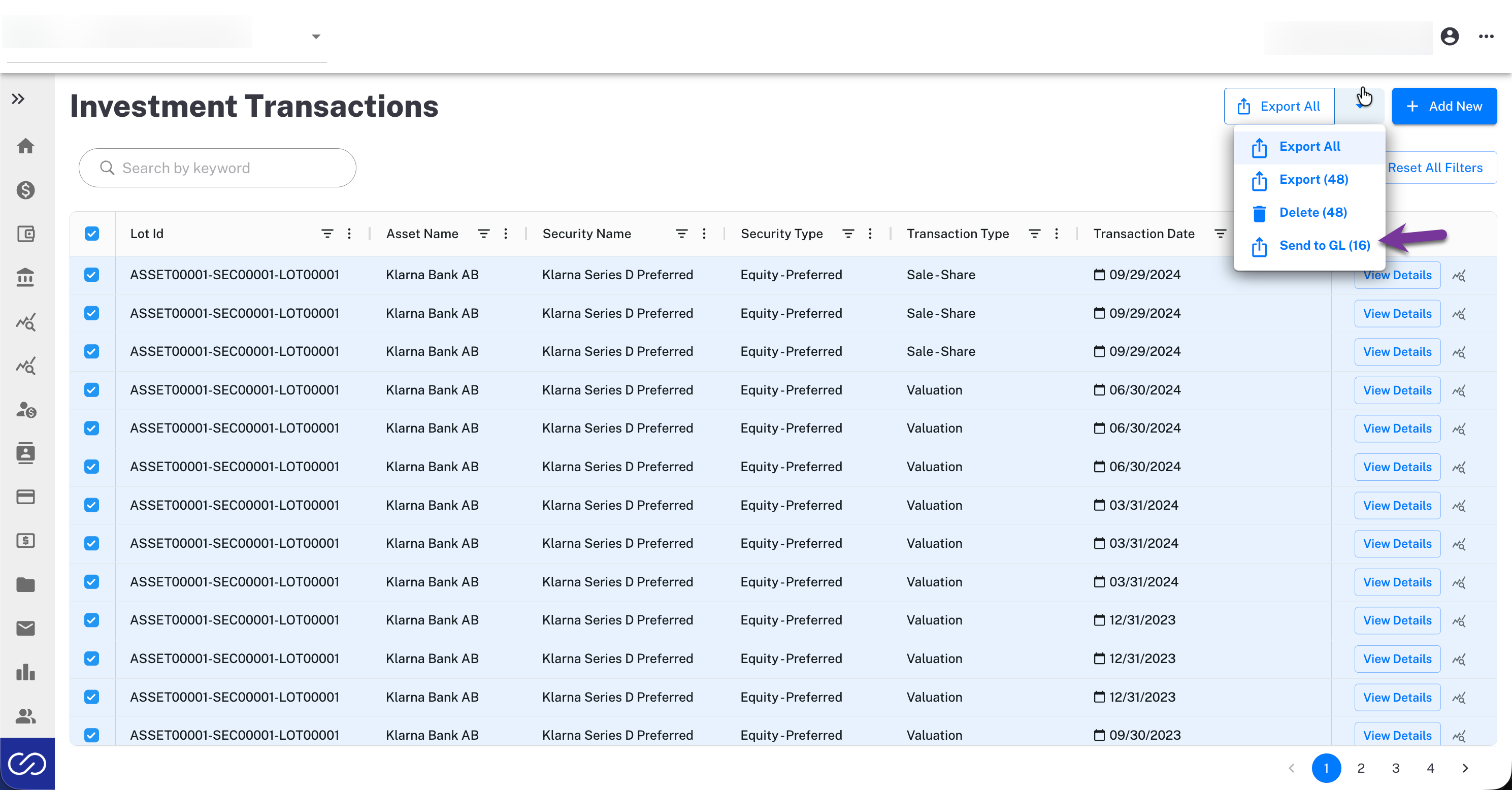Image resolution: width=1512 pixels, height=790 pixels.
Task: Select current page 1
Action: pyautogui.click(x=1327, y=768)
